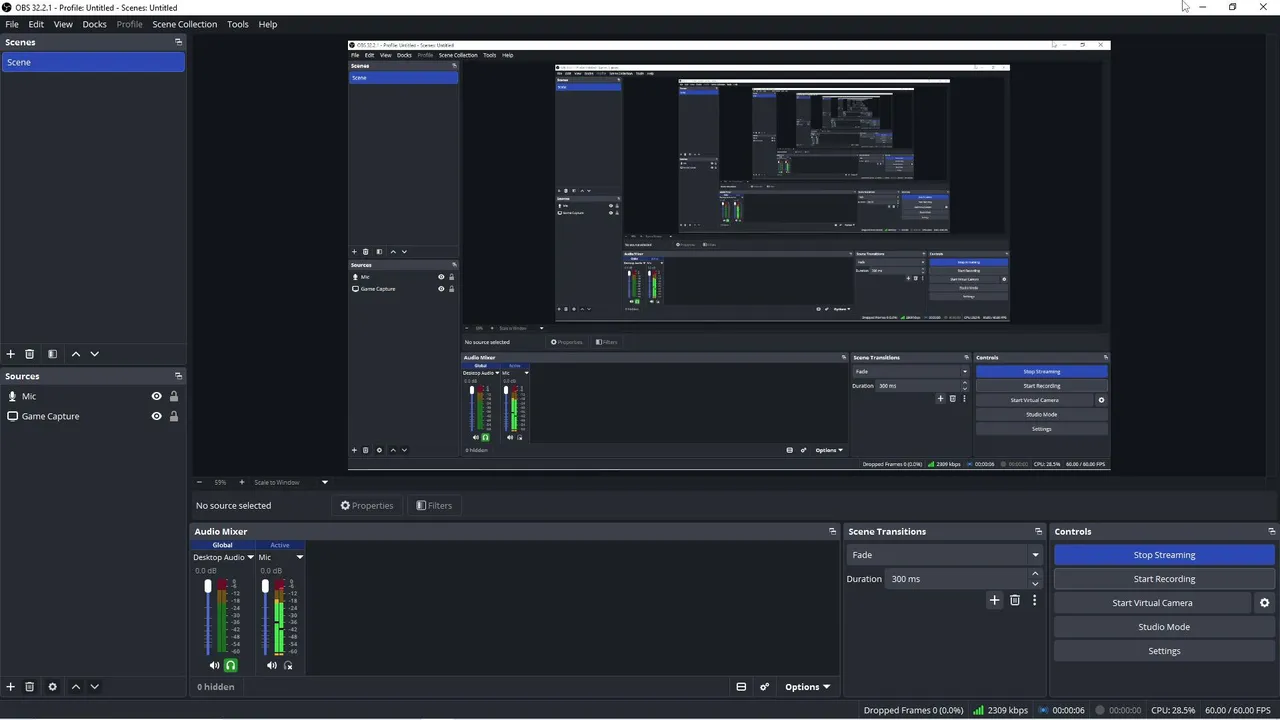Viewport: 1280px width, 720px height.
Task: Undock the Scenes panel
Action: [179, 42]
